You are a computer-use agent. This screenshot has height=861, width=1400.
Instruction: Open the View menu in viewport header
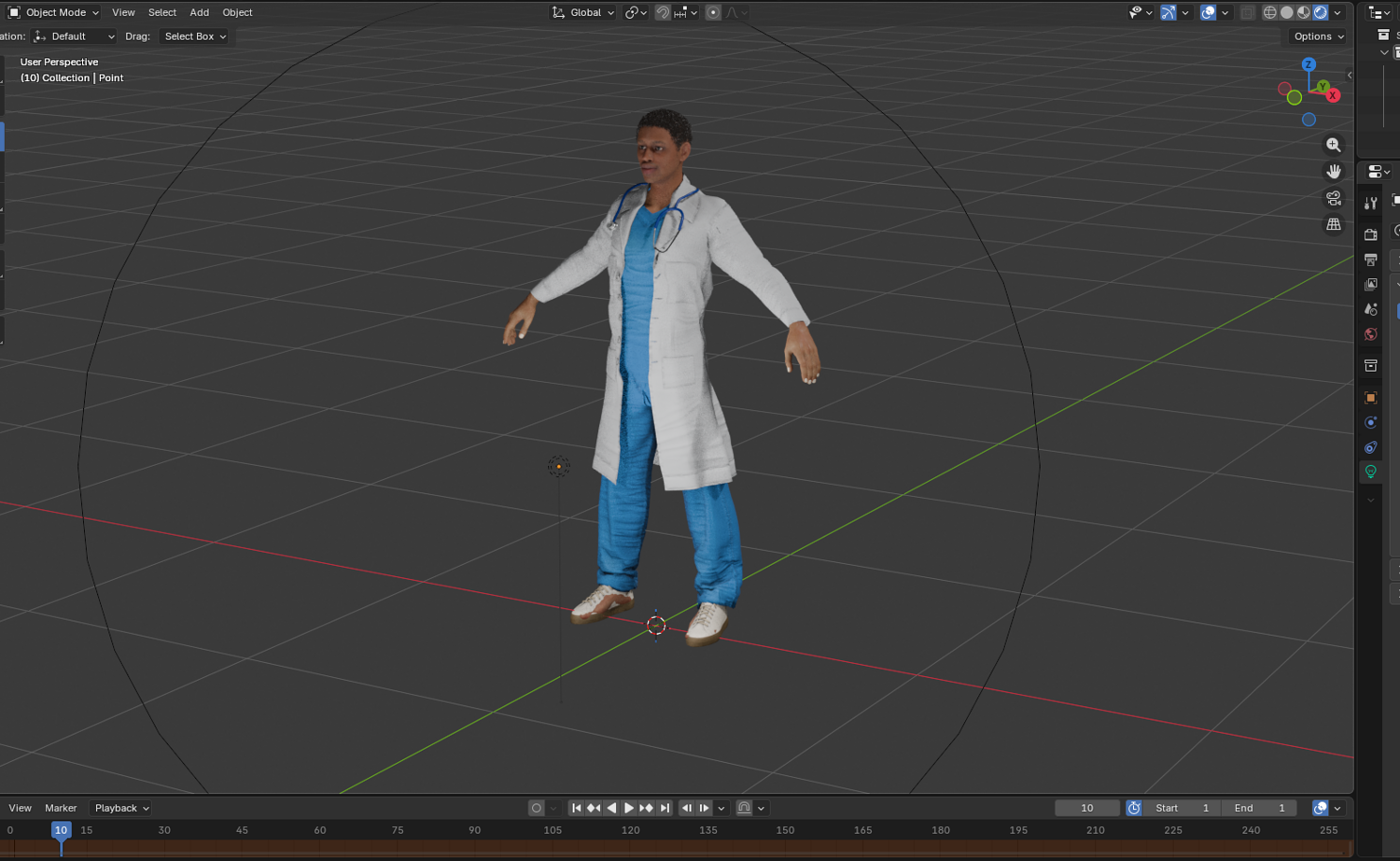tap(123, 12)
